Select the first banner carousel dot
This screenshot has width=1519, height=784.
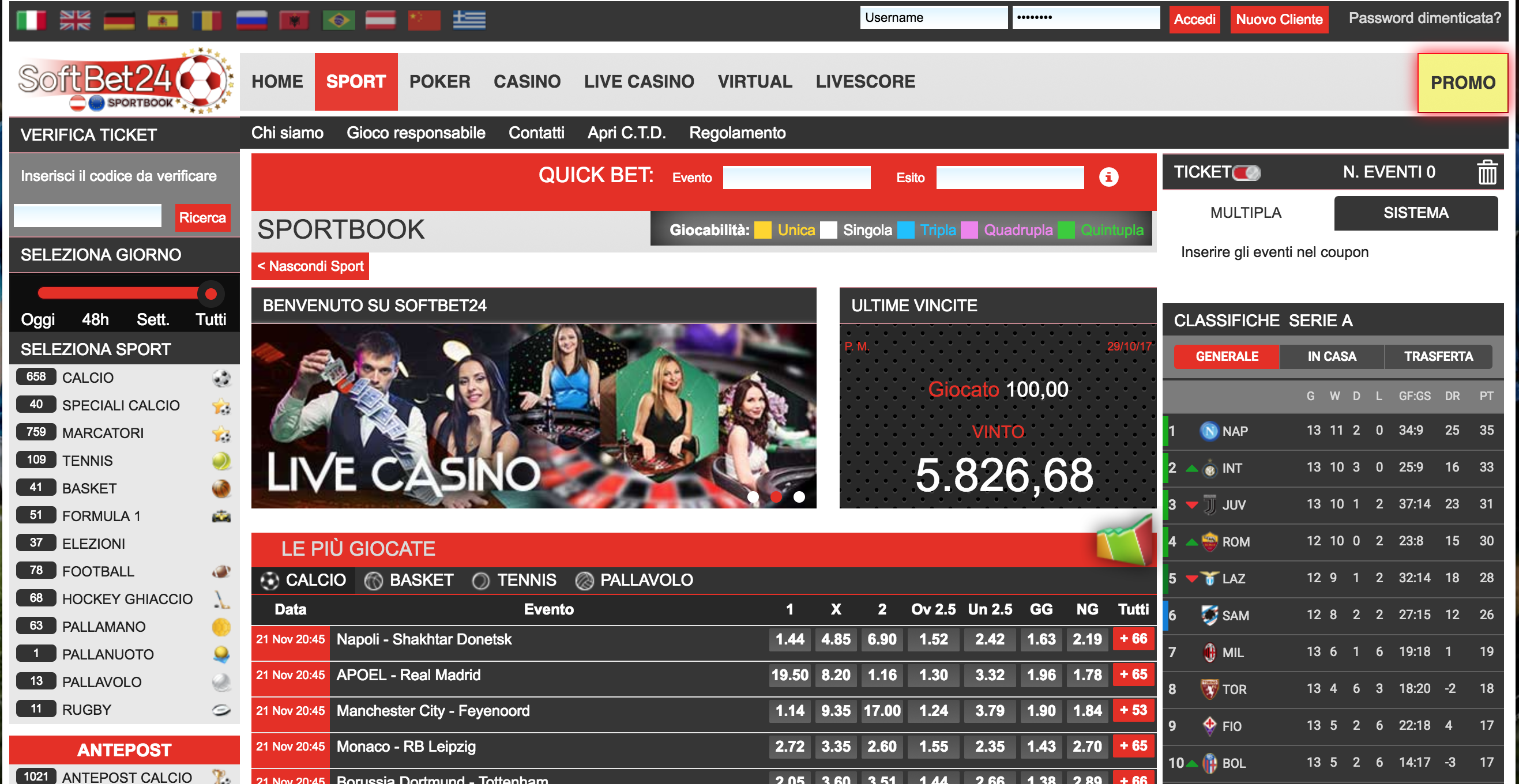click(753, 497)
